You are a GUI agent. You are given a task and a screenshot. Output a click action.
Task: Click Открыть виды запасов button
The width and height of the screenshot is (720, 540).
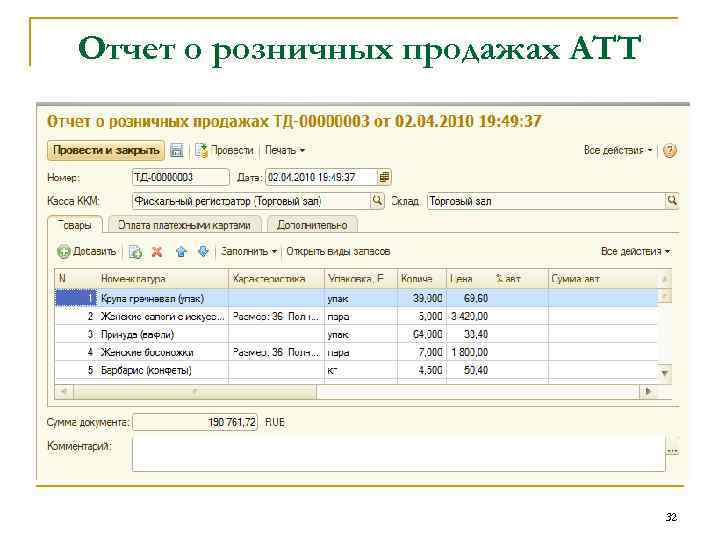pos(338,252)
